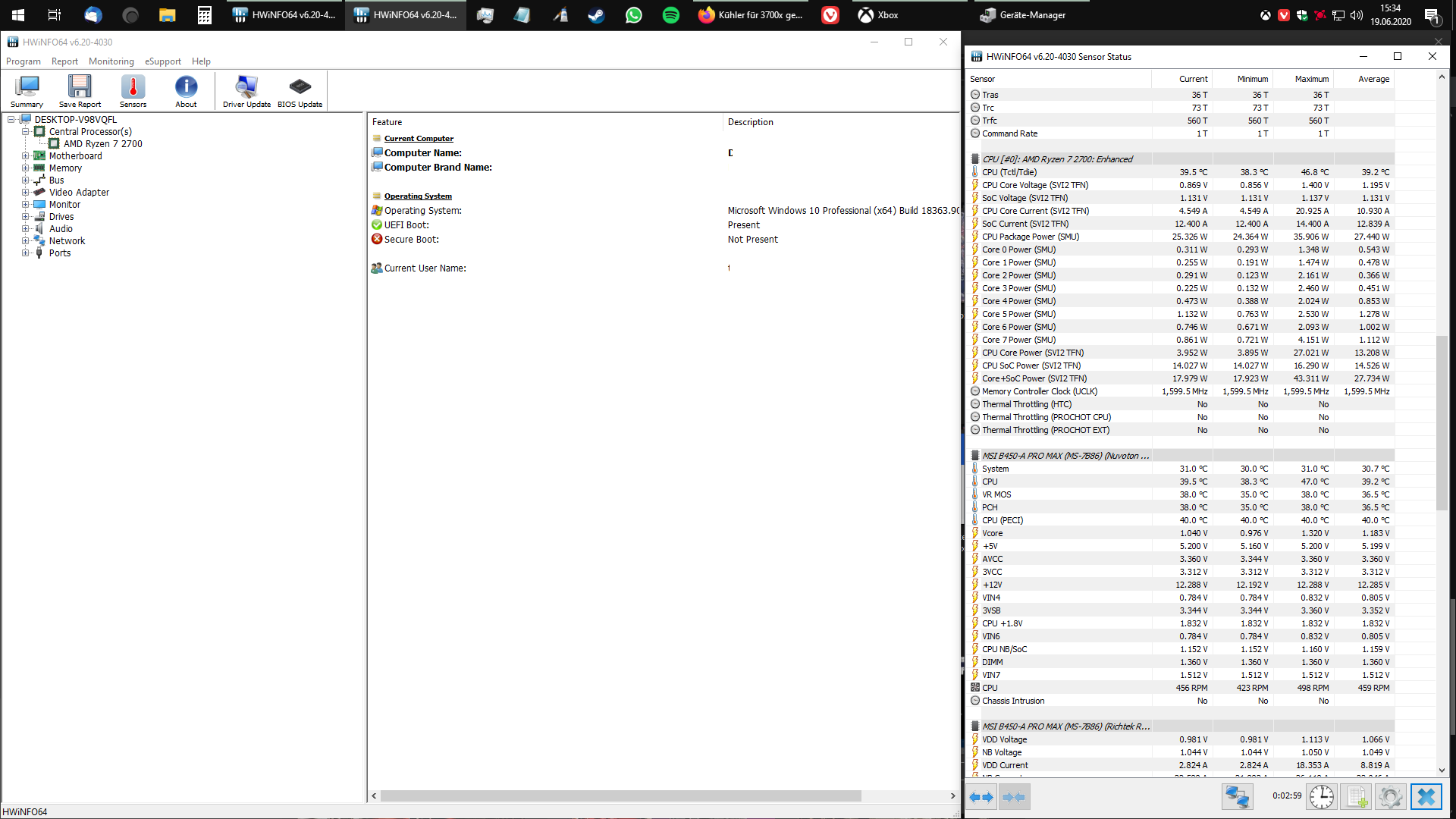Click the Save Report toolbar icon
This screenshot has height=819, width=1456.
click(80, 91)
